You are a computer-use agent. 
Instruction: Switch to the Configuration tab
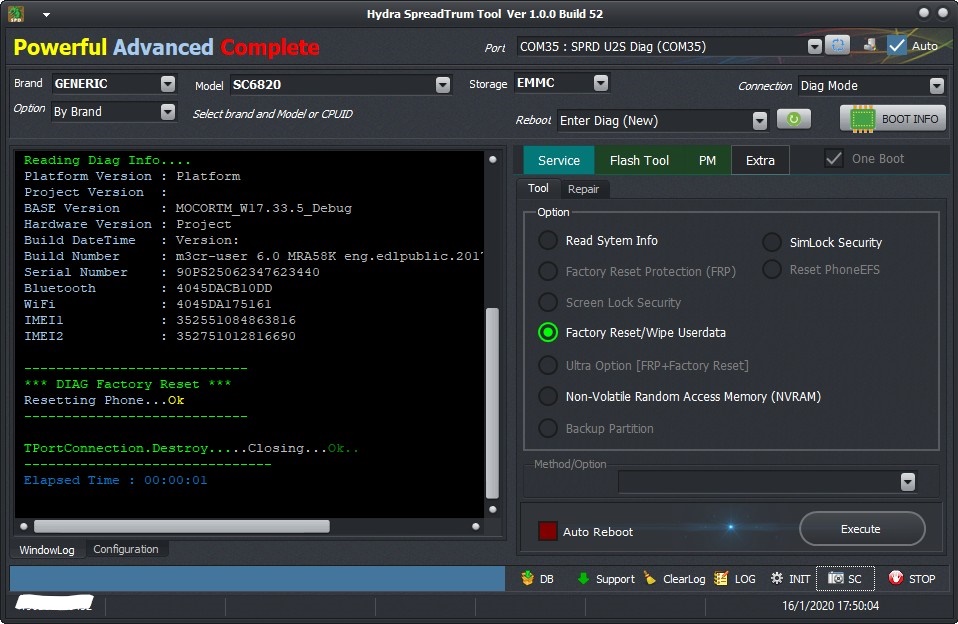pyautogui.click(x=126, y=549)
